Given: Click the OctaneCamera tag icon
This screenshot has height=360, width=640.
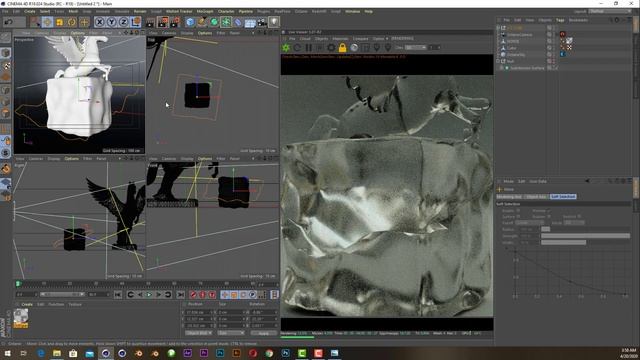Looking at the screenshot, I should 562,34.
